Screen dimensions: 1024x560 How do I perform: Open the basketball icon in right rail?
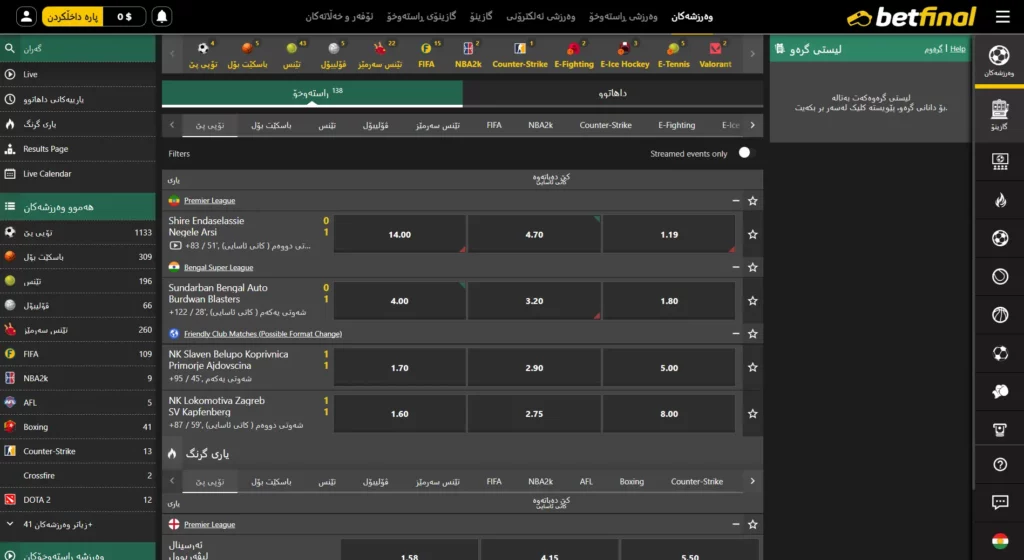point(1000,315)
